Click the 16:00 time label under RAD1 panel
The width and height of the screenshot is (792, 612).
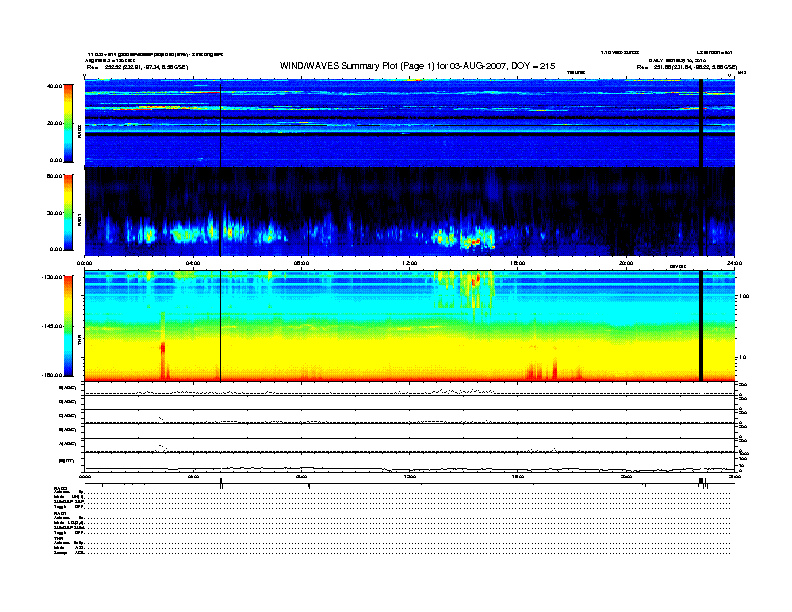click(518, 263)
